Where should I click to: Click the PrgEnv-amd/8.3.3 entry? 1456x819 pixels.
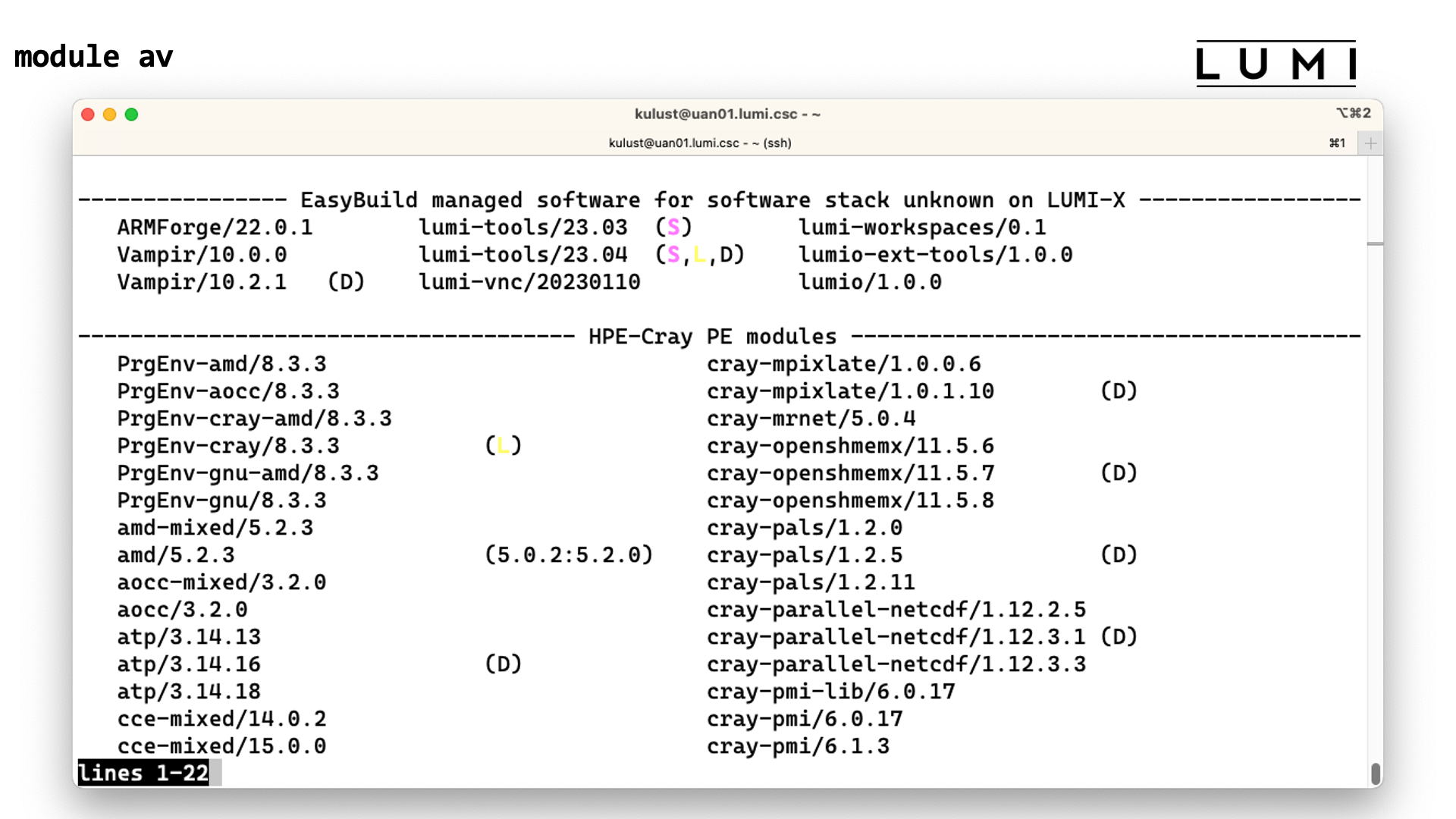tap(221, 364)
